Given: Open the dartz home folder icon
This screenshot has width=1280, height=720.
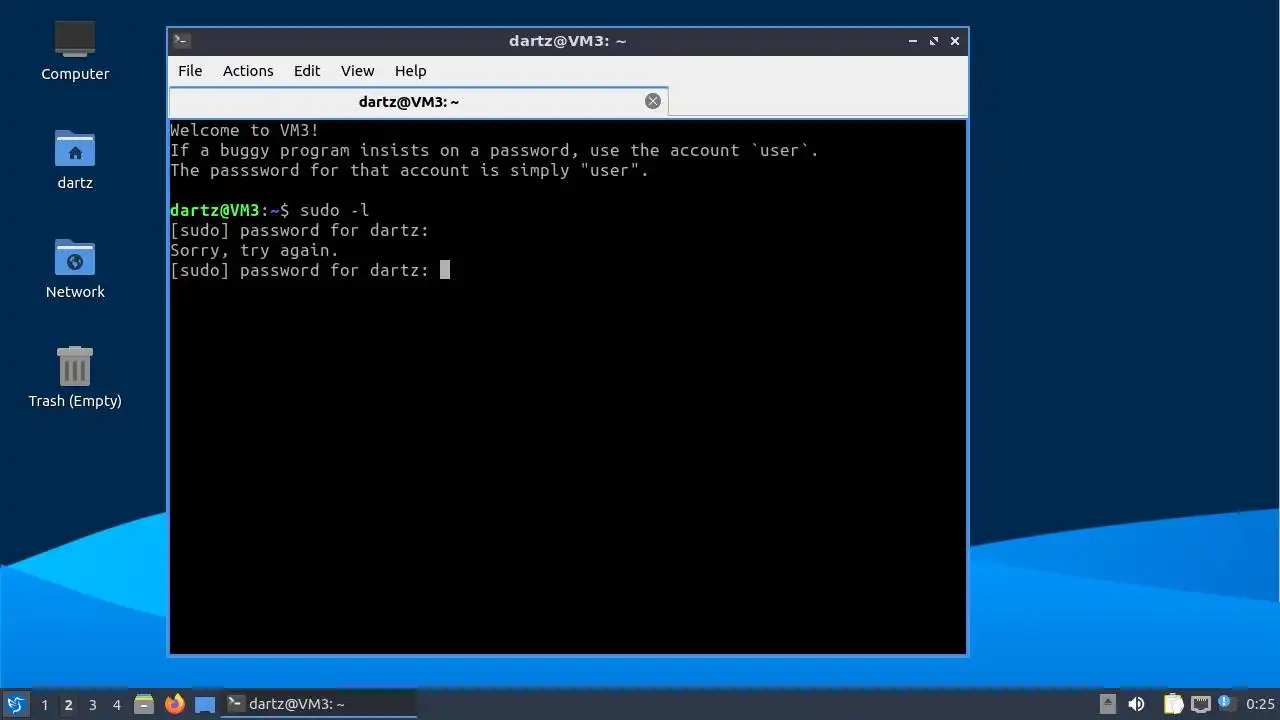Looking at the screenshot, I should pyautogui.click(x=75, y=159).
